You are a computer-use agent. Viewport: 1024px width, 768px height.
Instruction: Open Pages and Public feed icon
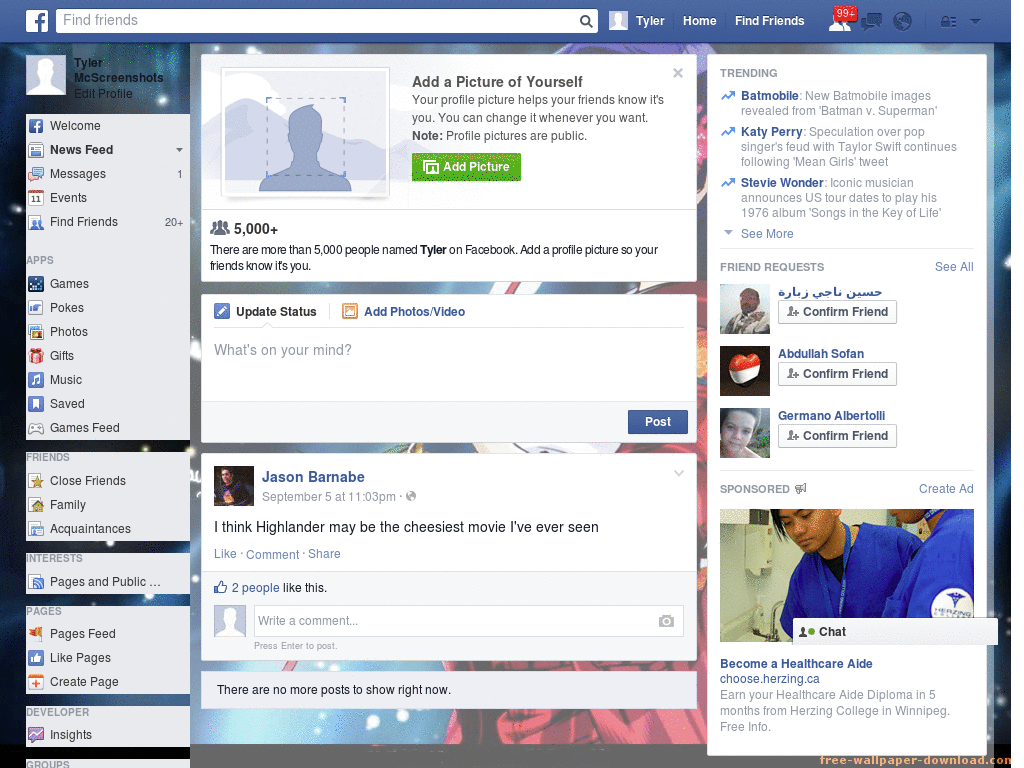click(36, 582)
